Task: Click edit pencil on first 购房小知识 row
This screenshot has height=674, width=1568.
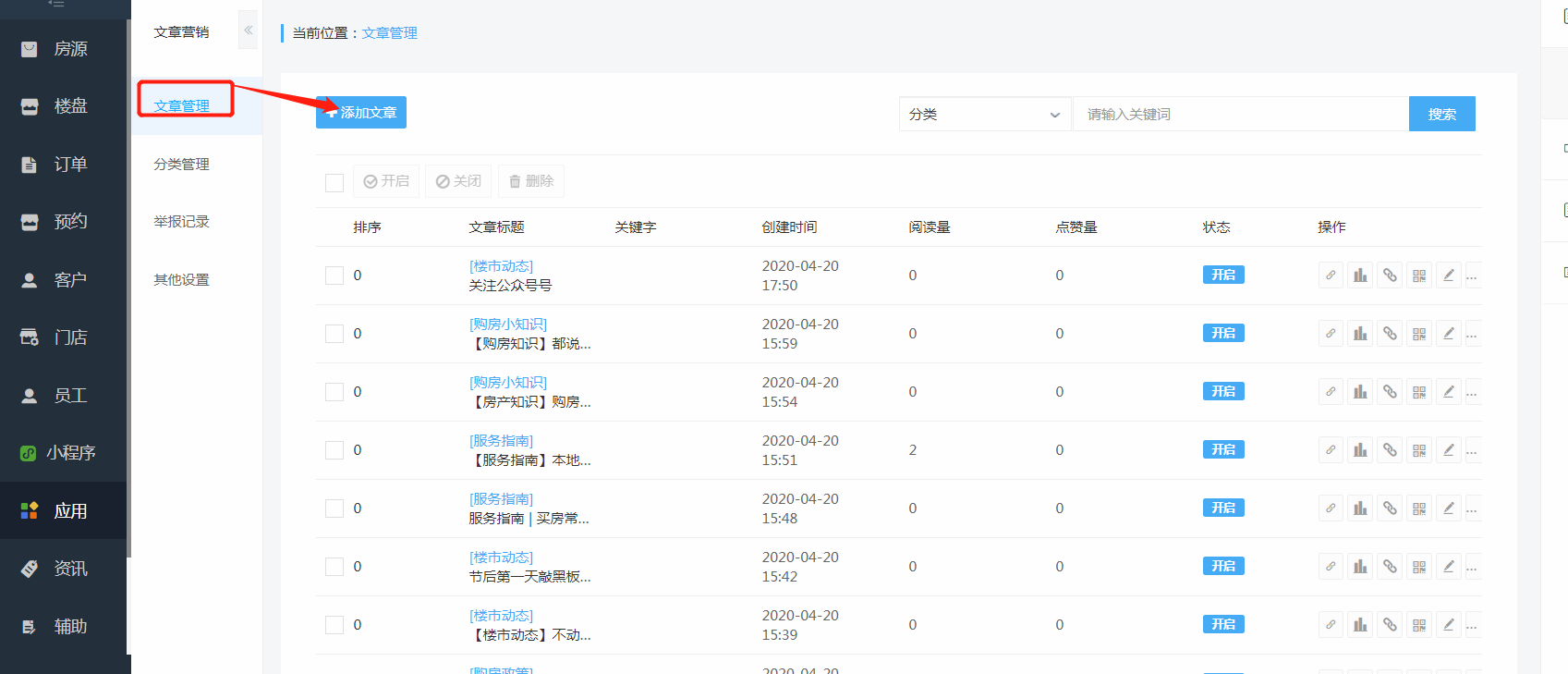Action: point(1449,334)
